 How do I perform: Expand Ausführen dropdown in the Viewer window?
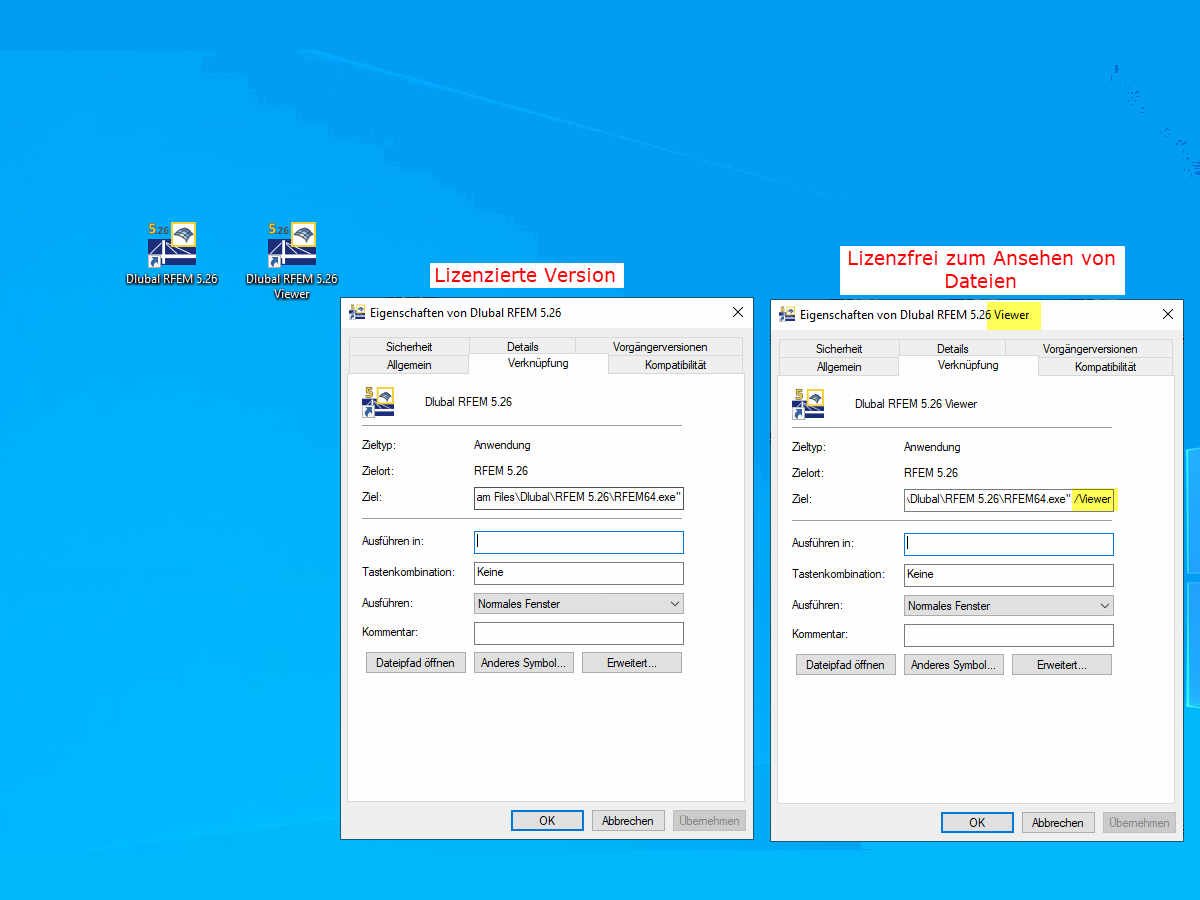pos(1009,606)
